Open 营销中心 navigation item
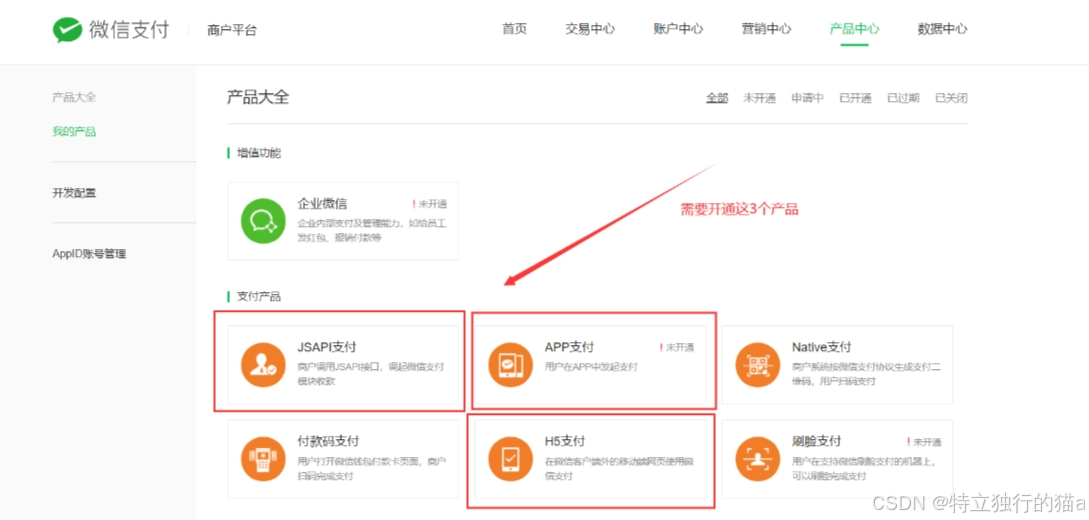The image size is (1089, 520). pos(766,29)
